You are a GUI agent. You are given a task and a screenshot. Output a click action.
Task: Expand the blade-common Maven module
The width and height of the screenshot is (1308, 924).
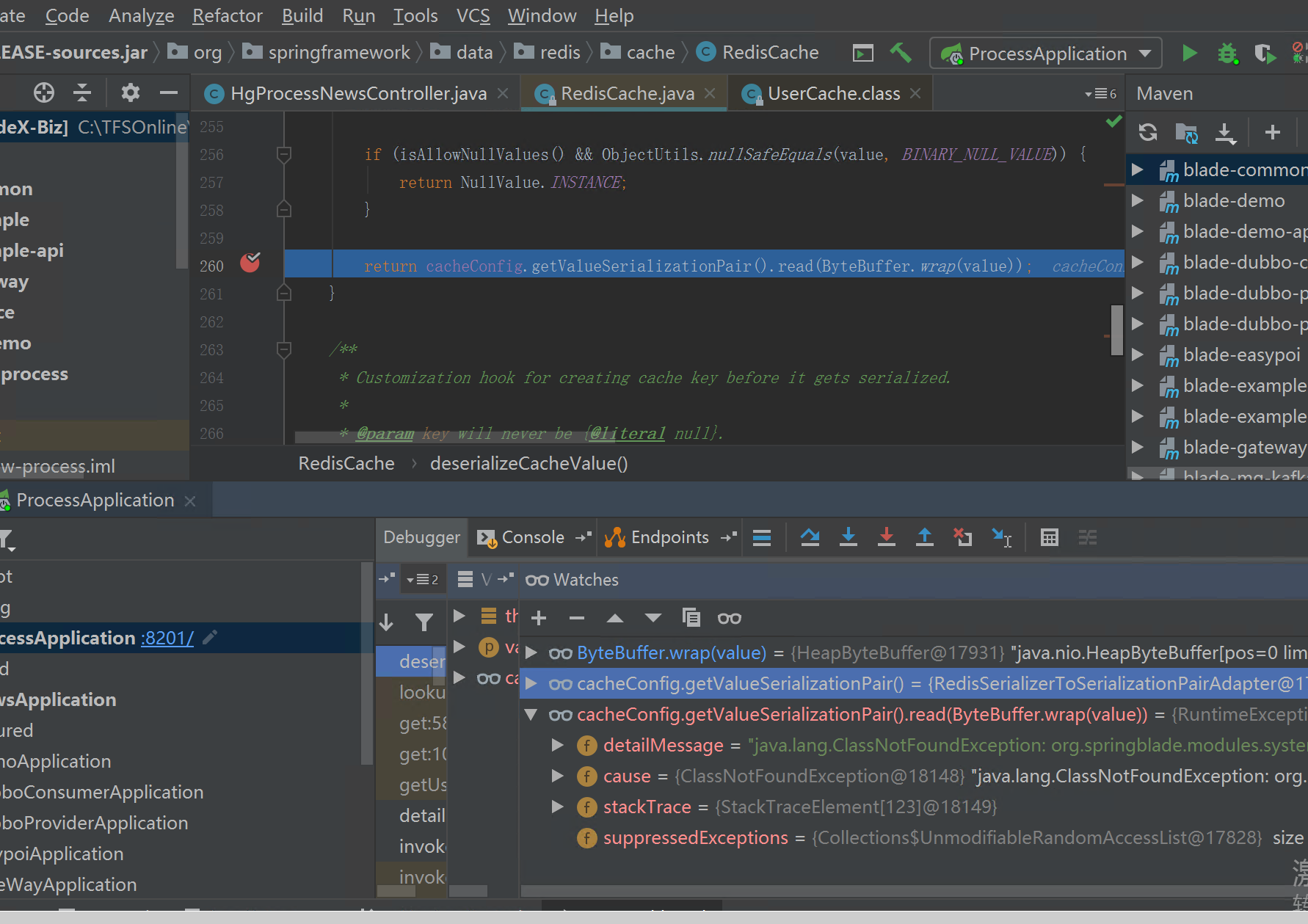tap(1137, 170)
